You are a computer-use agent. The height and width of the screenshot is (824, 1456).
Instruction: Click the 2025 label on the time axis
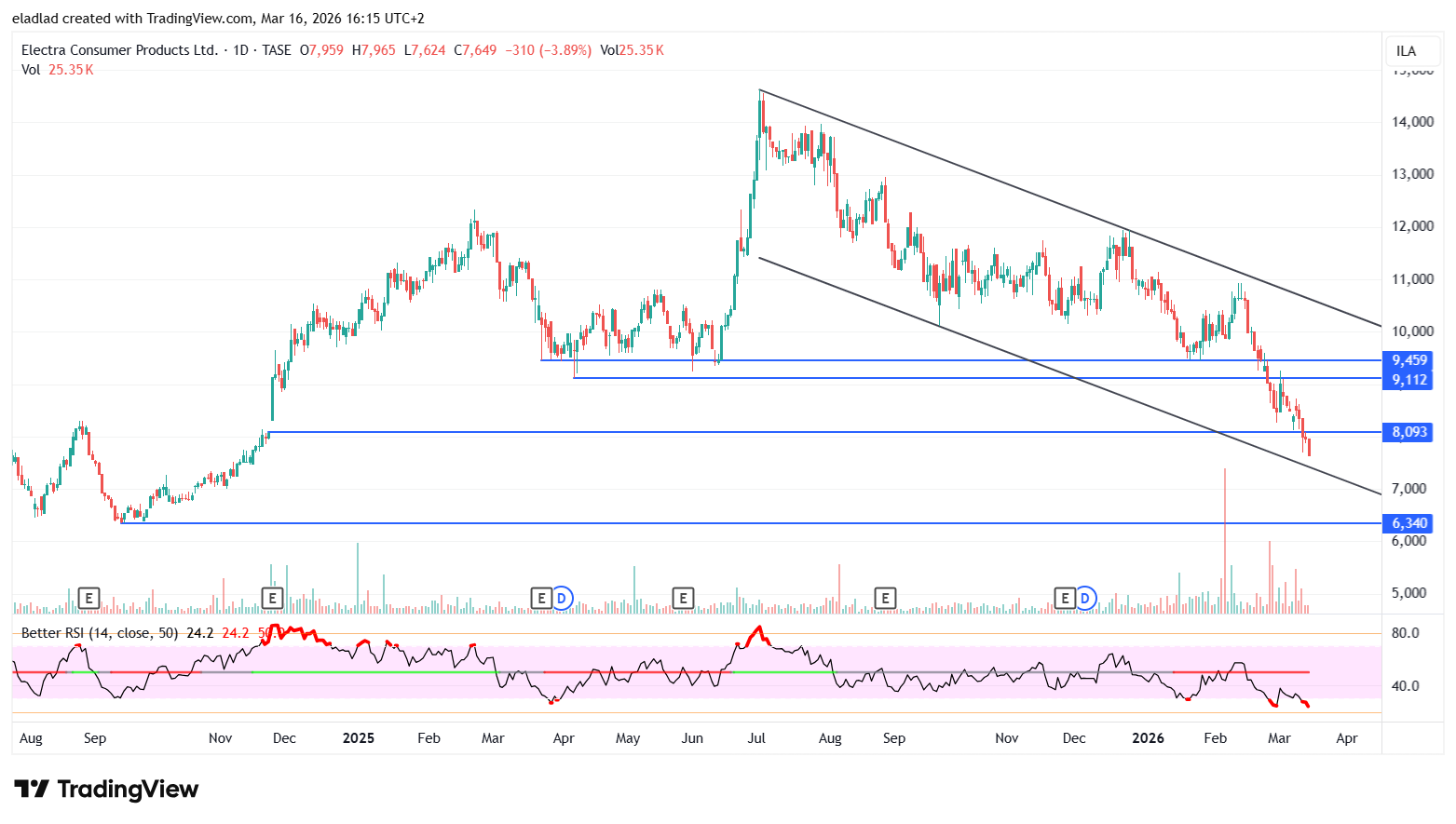tap(359, 738)
